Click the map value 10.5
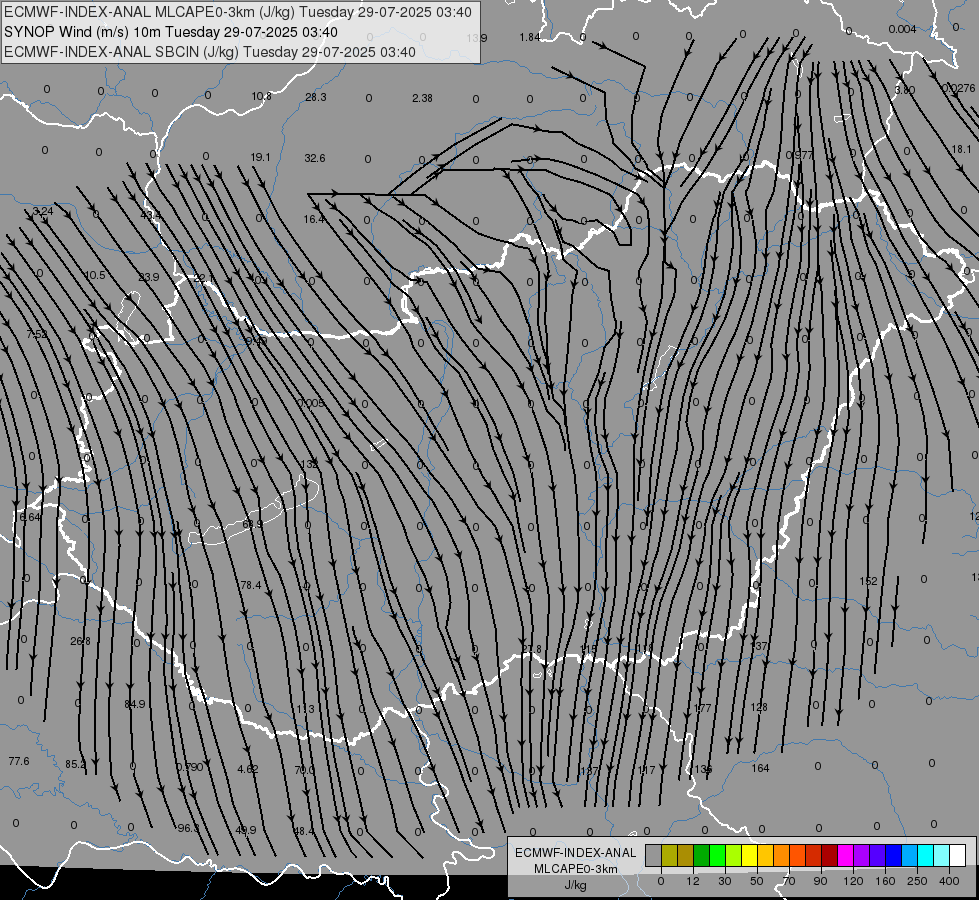This screenshot has height=900, width=979. pos(94,275)
